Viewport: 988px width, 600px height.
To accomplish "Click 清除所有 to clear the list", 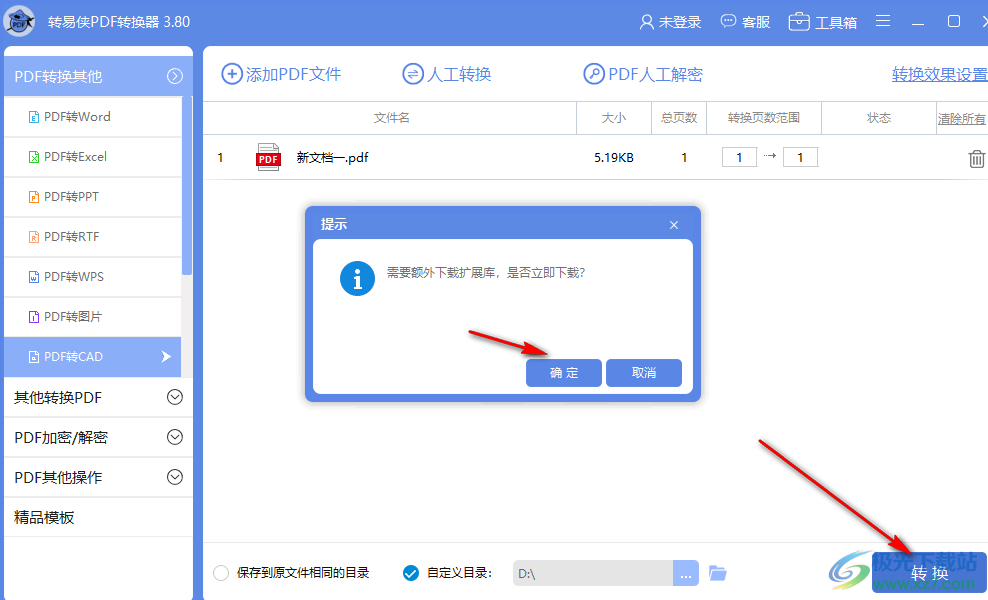I will tap(962, 118).
